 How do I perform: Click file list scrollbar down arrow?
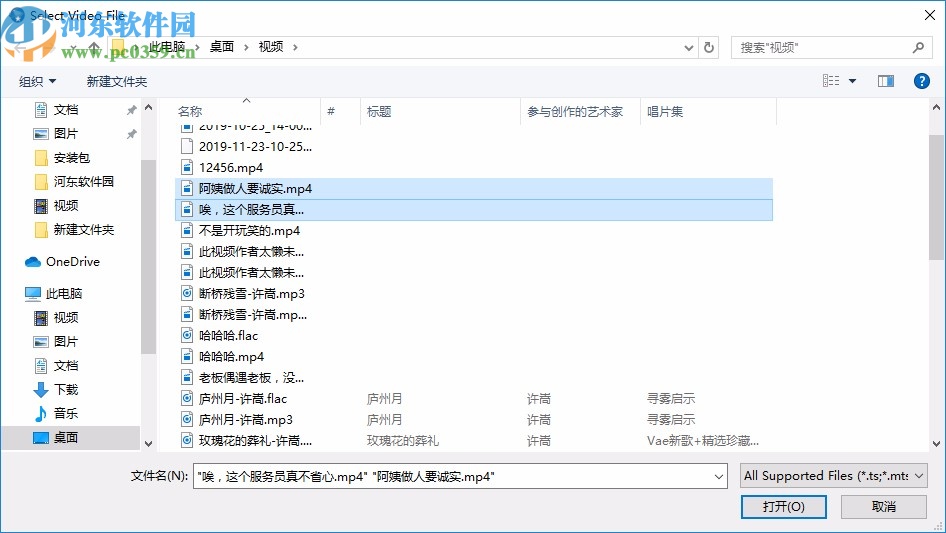coord(936,444)
